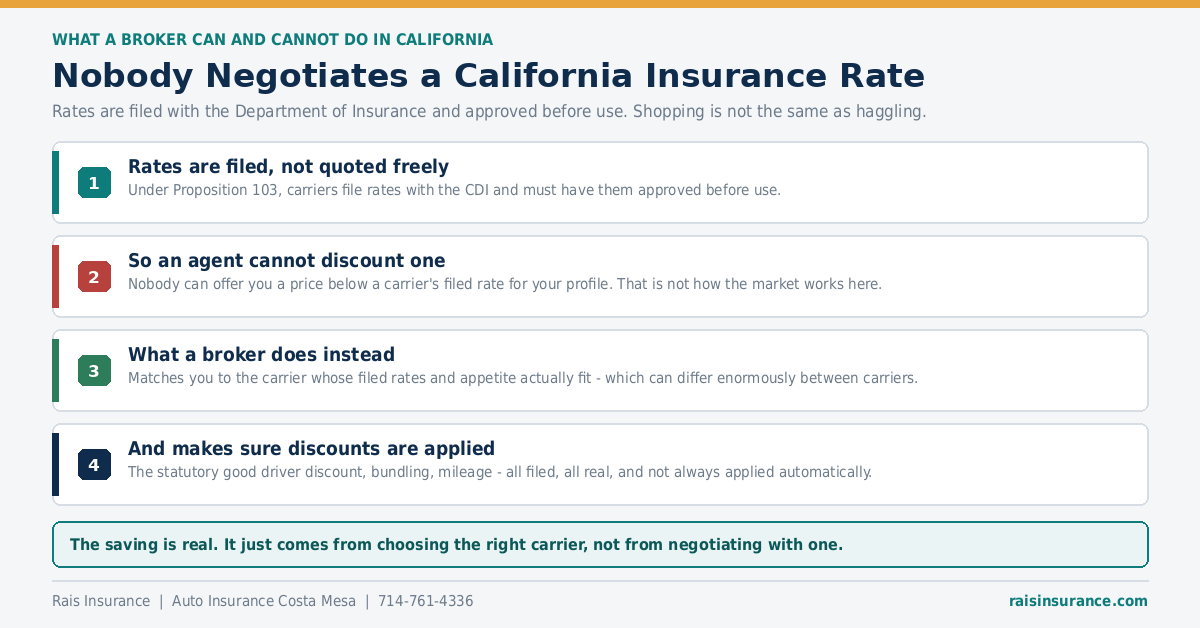The height and width of the screenshot is (628, 1200).
Task: Click the main title 'Nobody Negotiates a California Insurance Rate'
Action: tap(488, 76)
